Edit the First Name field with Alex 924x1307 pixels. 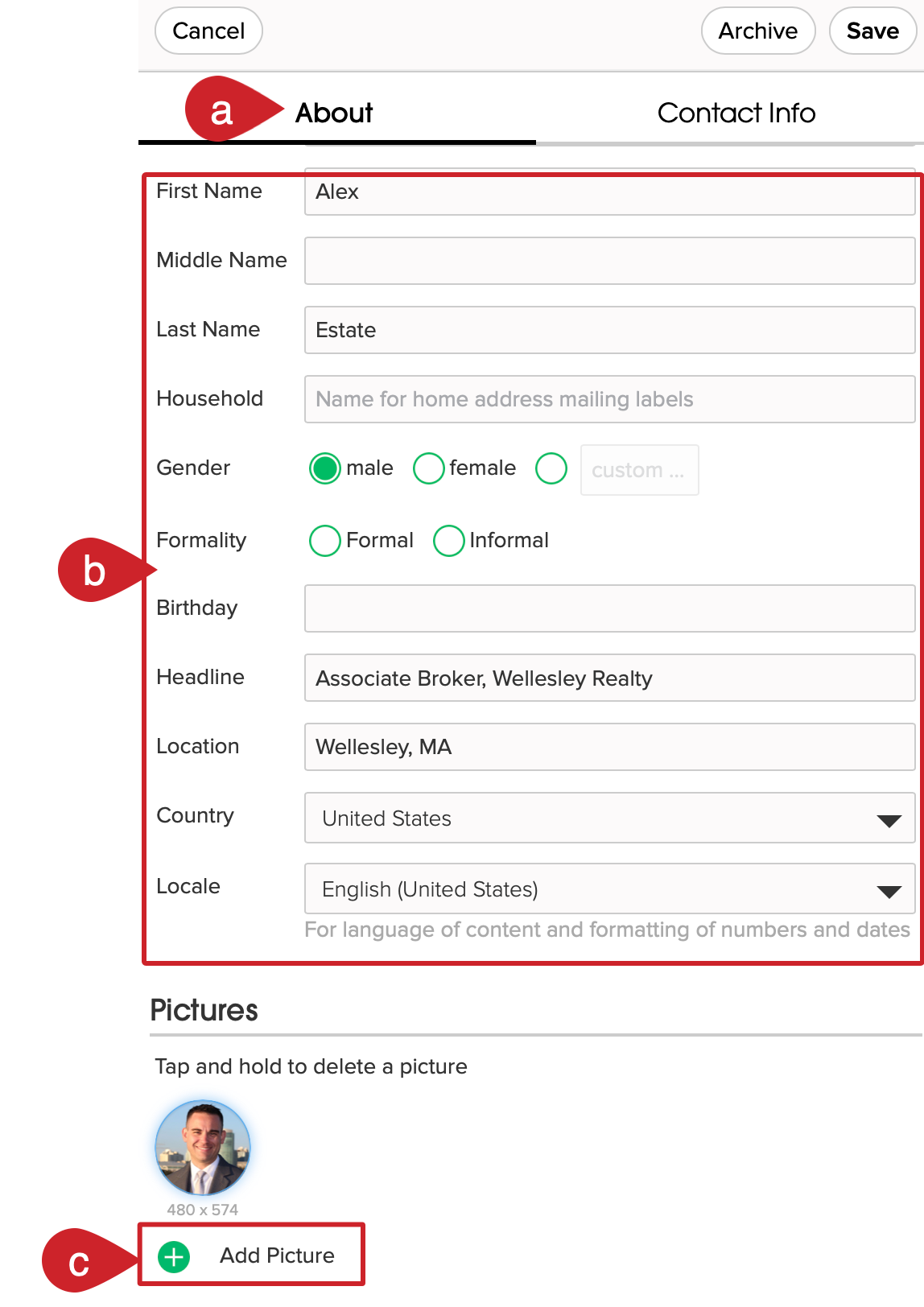(x=610, y=192)
